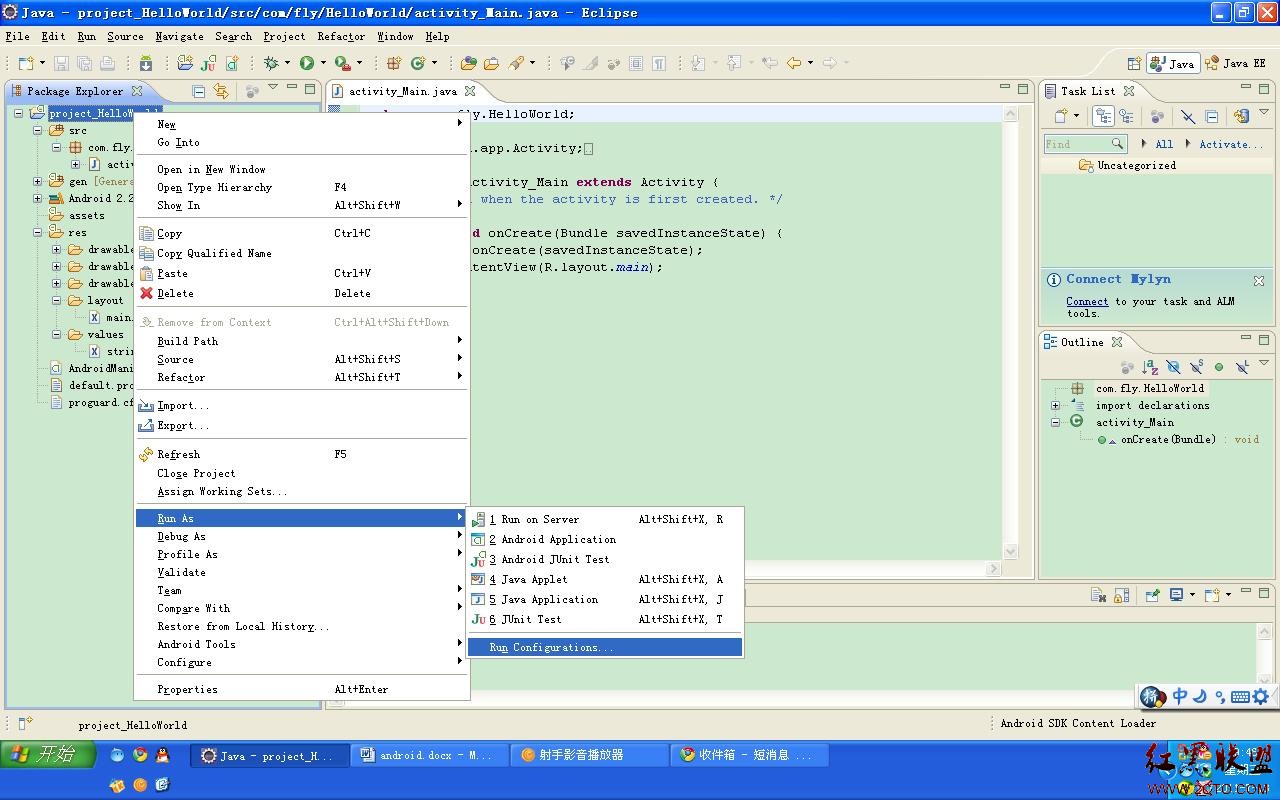
Task: Toggle Link with Editor in Package Explorer
Action: [221, 91]
